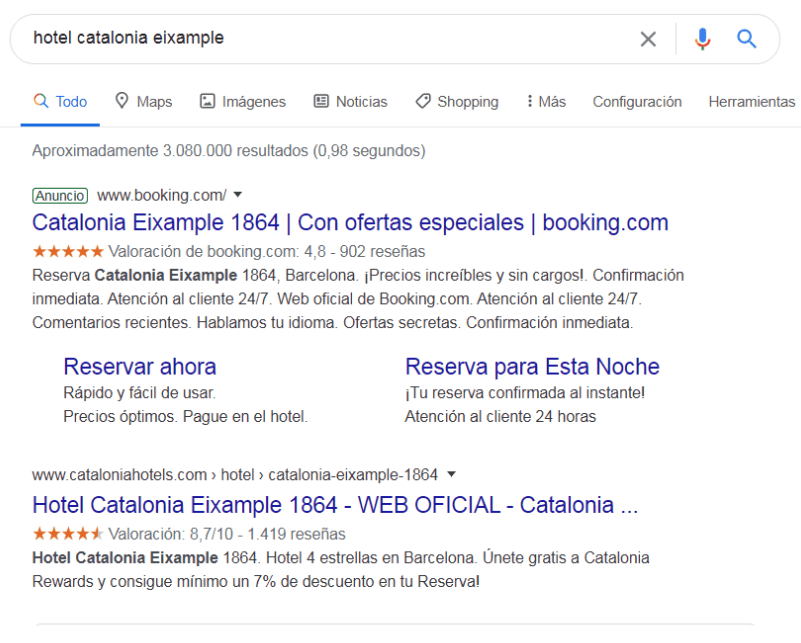Screen dimensions: 801x643
Task: Open Reserva para Esta Noche sitelink
Action: (x=532, y=367)
